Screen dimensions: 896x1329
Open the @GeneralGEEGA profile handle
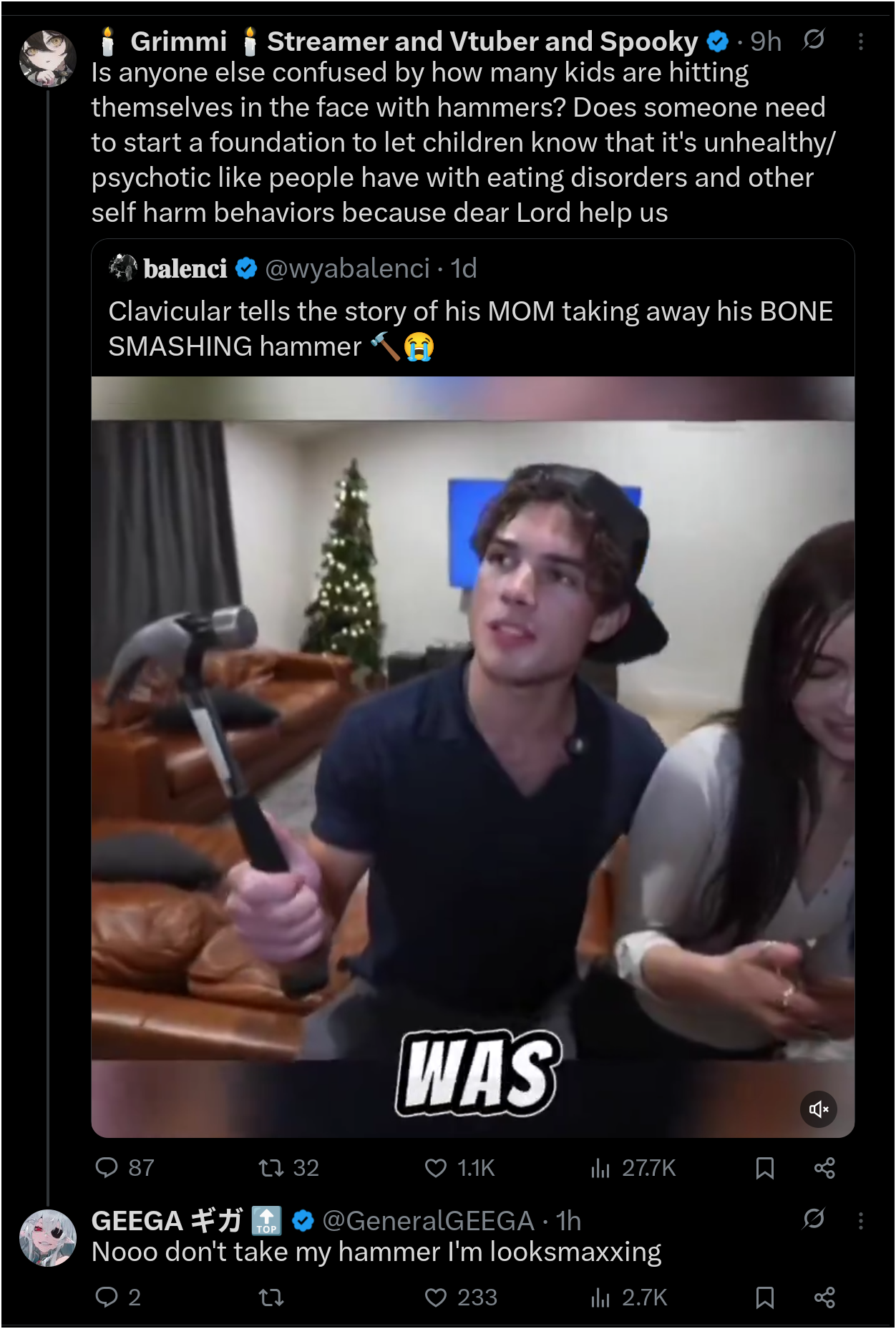click(x=428, y=1221)
